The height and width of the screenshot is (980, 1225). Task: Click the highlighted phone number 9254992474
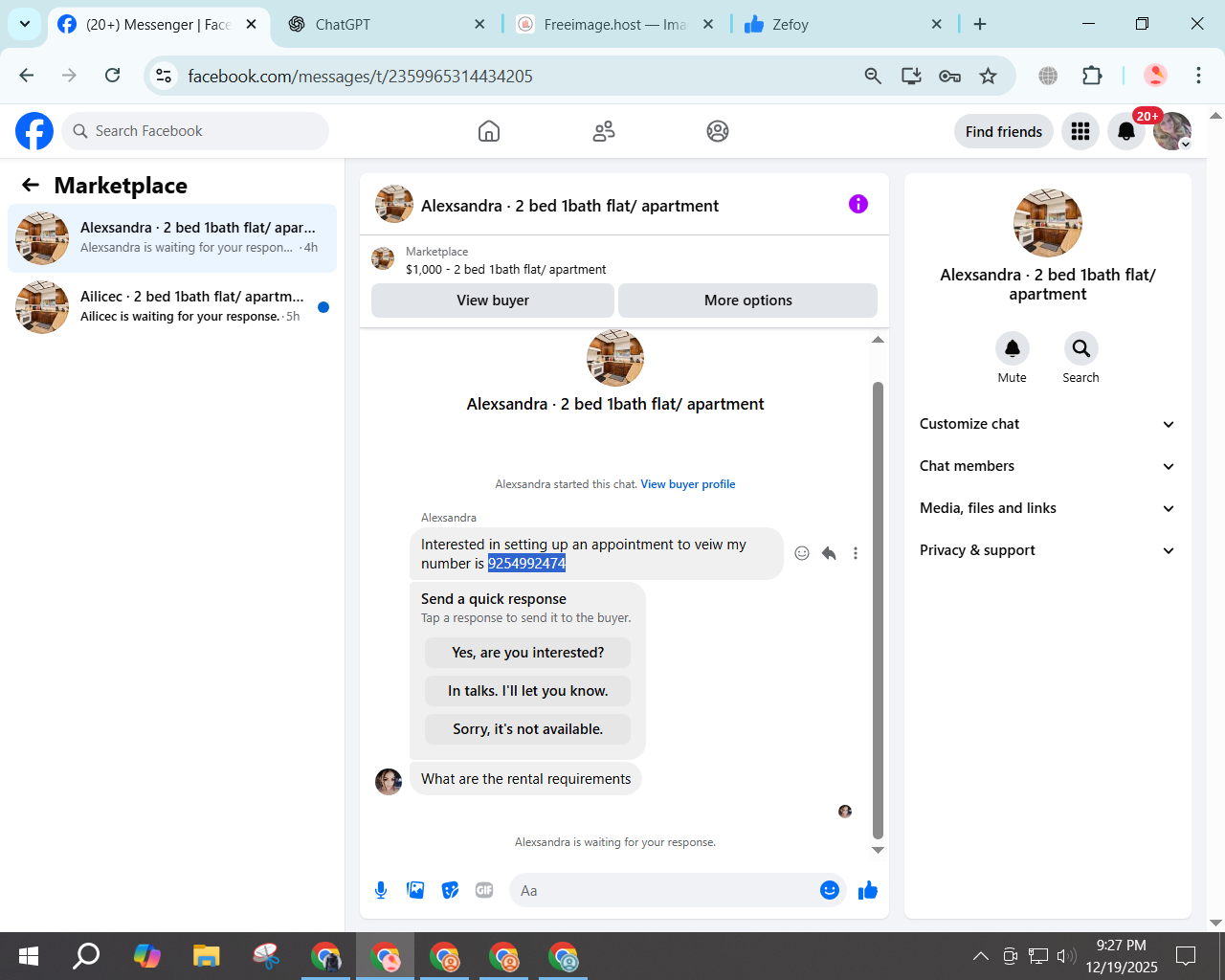tap(526, 564)
